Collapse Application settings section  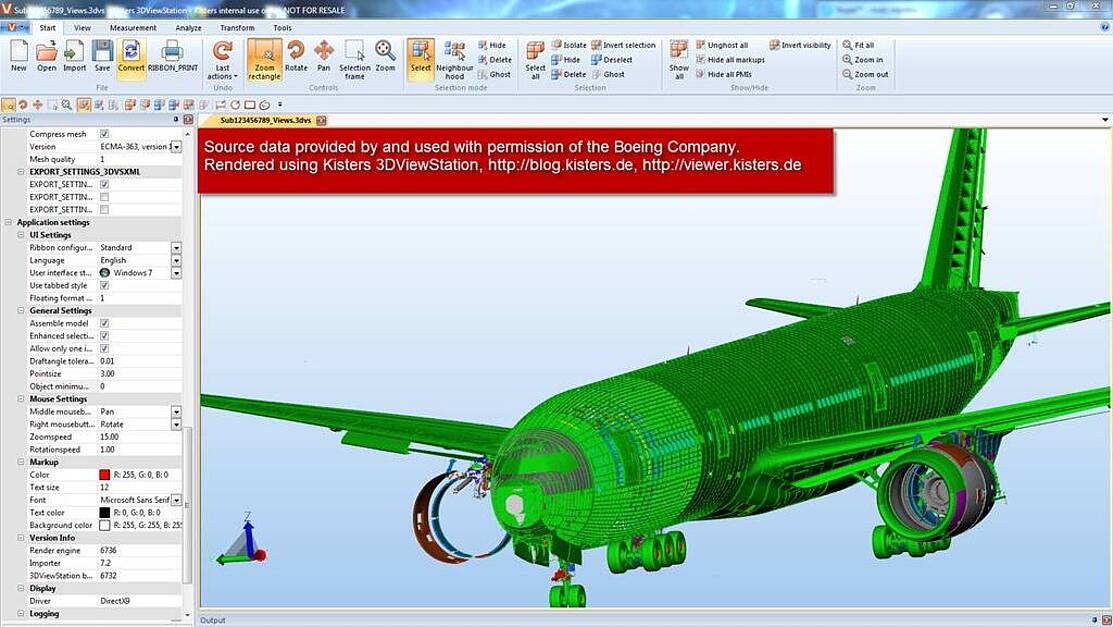tap(9, 222)
